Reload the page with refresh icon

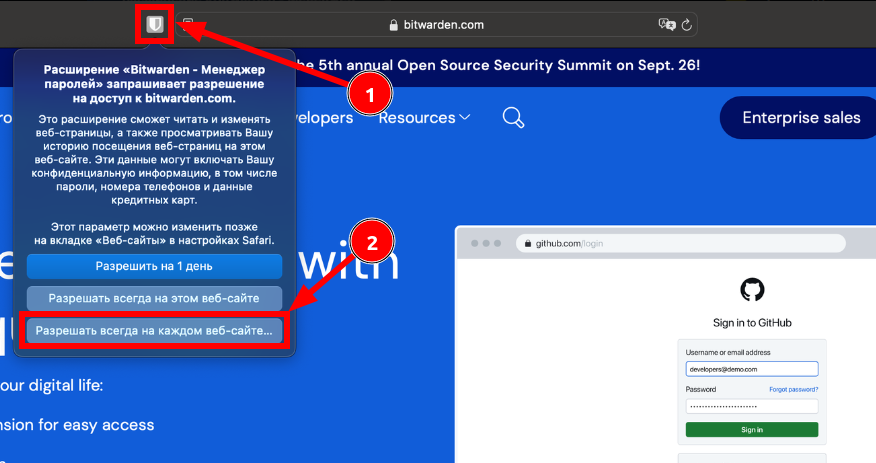[x=687, y=25]
